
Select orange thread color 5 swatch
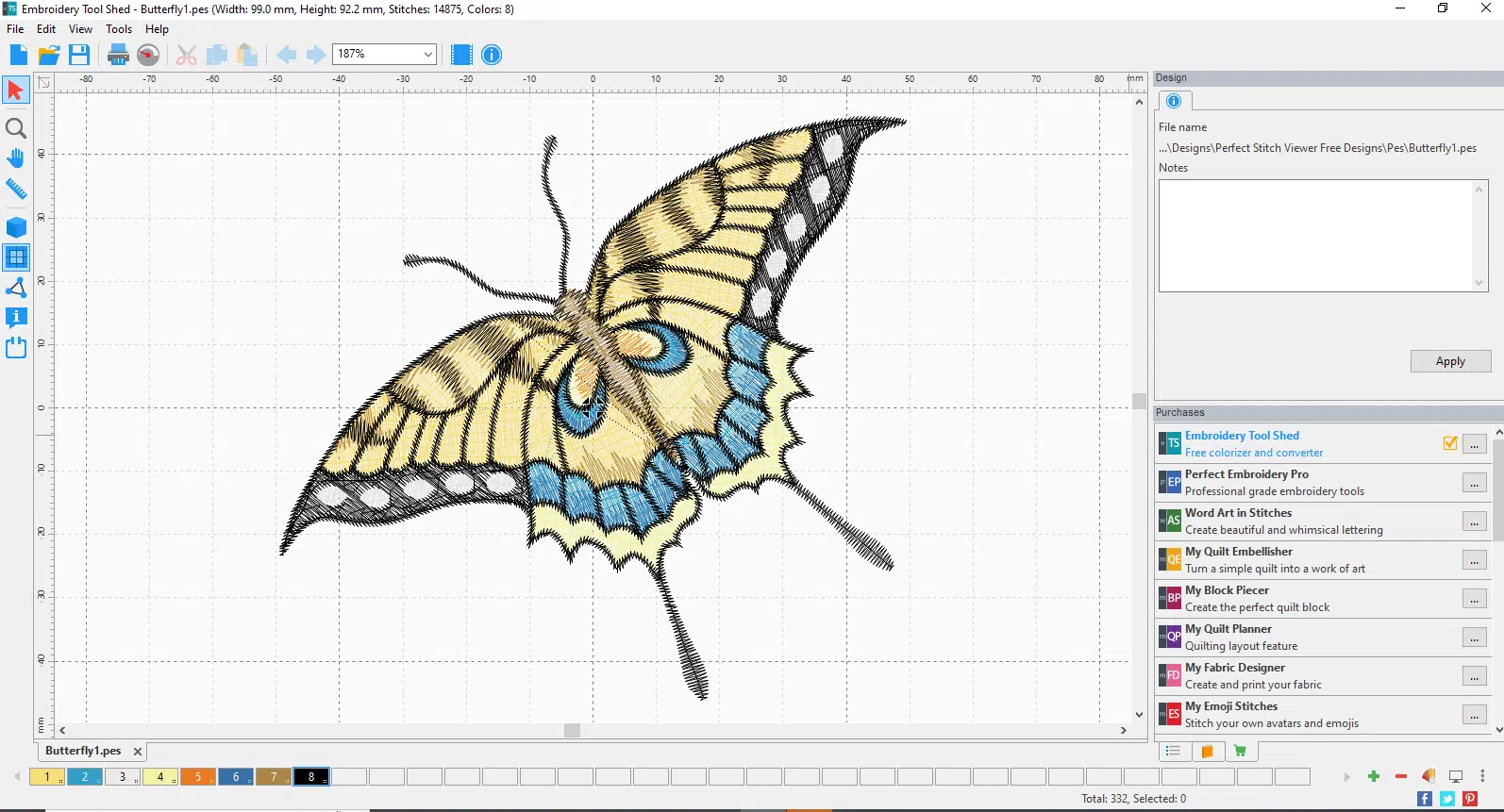click(198, 777)
